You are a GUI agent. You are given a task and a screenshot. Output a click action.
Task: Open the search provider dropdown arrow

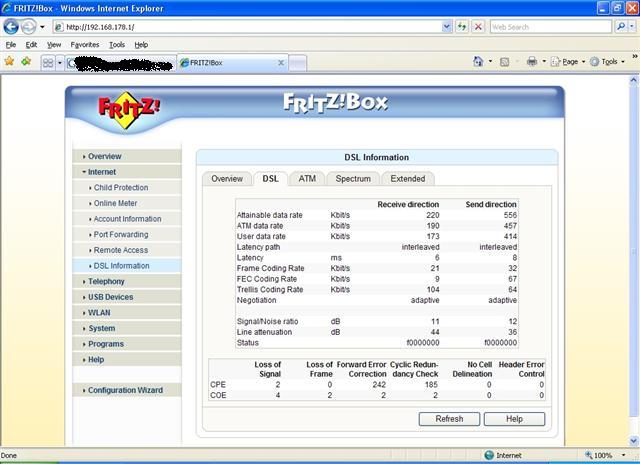point(632,27)
